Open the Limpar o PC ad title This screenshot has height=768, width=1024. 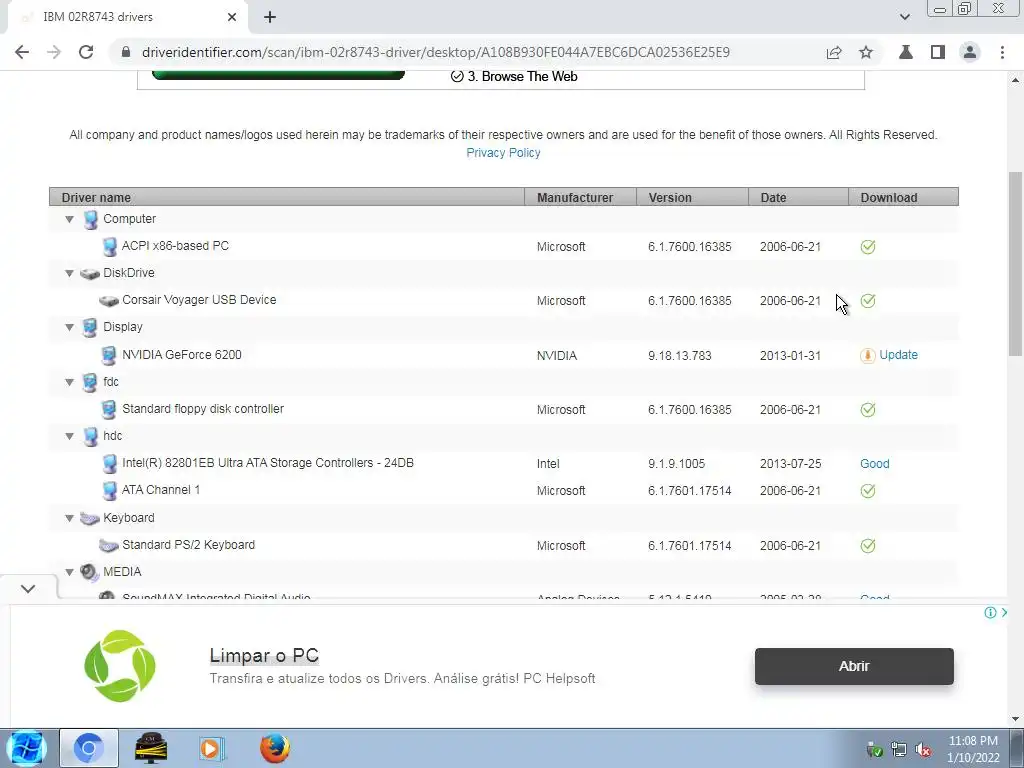click(264, 655)
